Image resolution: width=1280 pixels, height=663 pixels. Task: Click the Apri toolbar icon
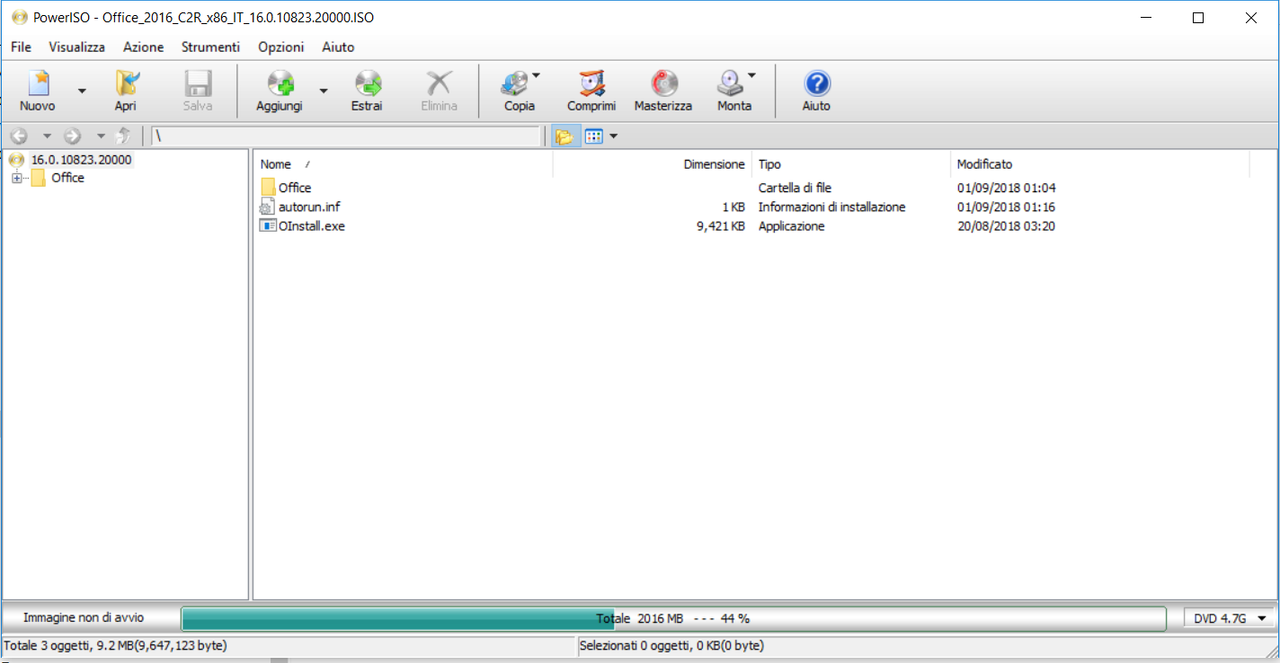(x=126, y=84)
